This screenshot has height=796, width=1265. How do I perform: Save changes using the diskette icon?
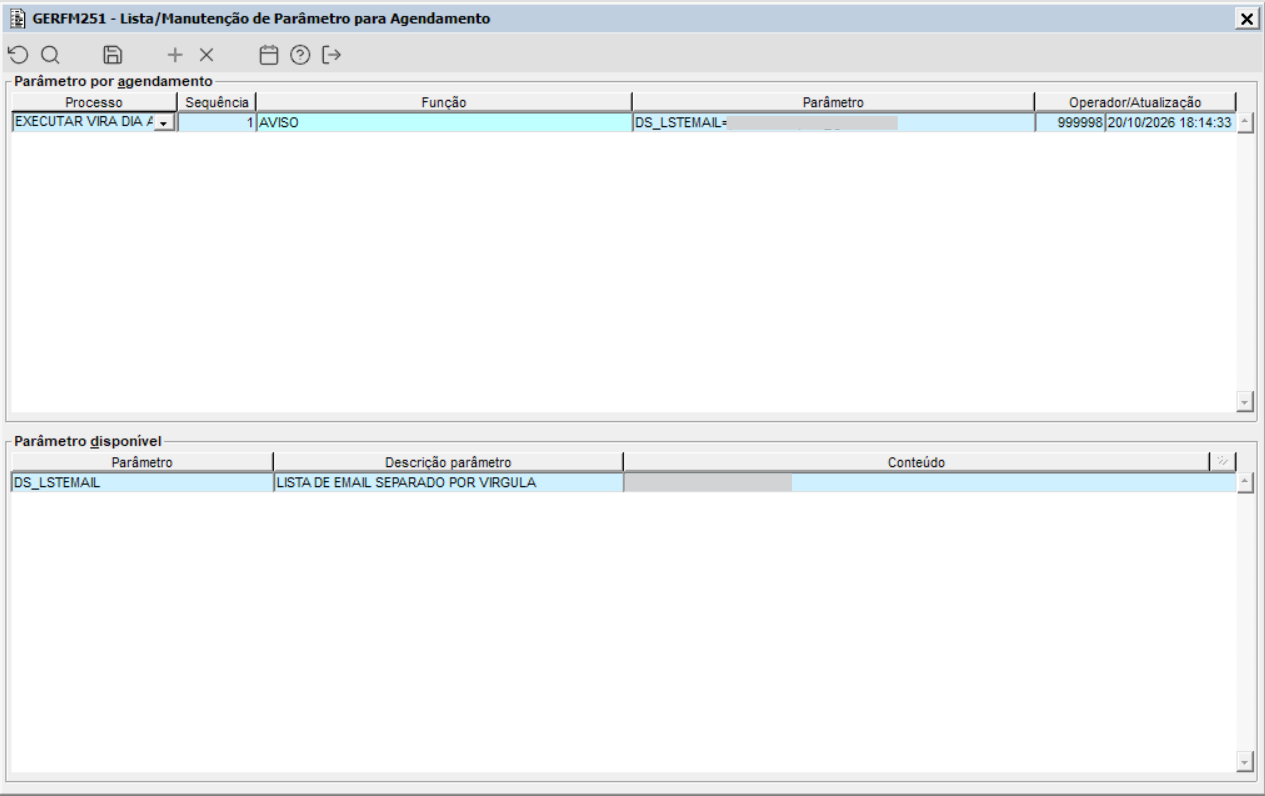coord(113,55)
